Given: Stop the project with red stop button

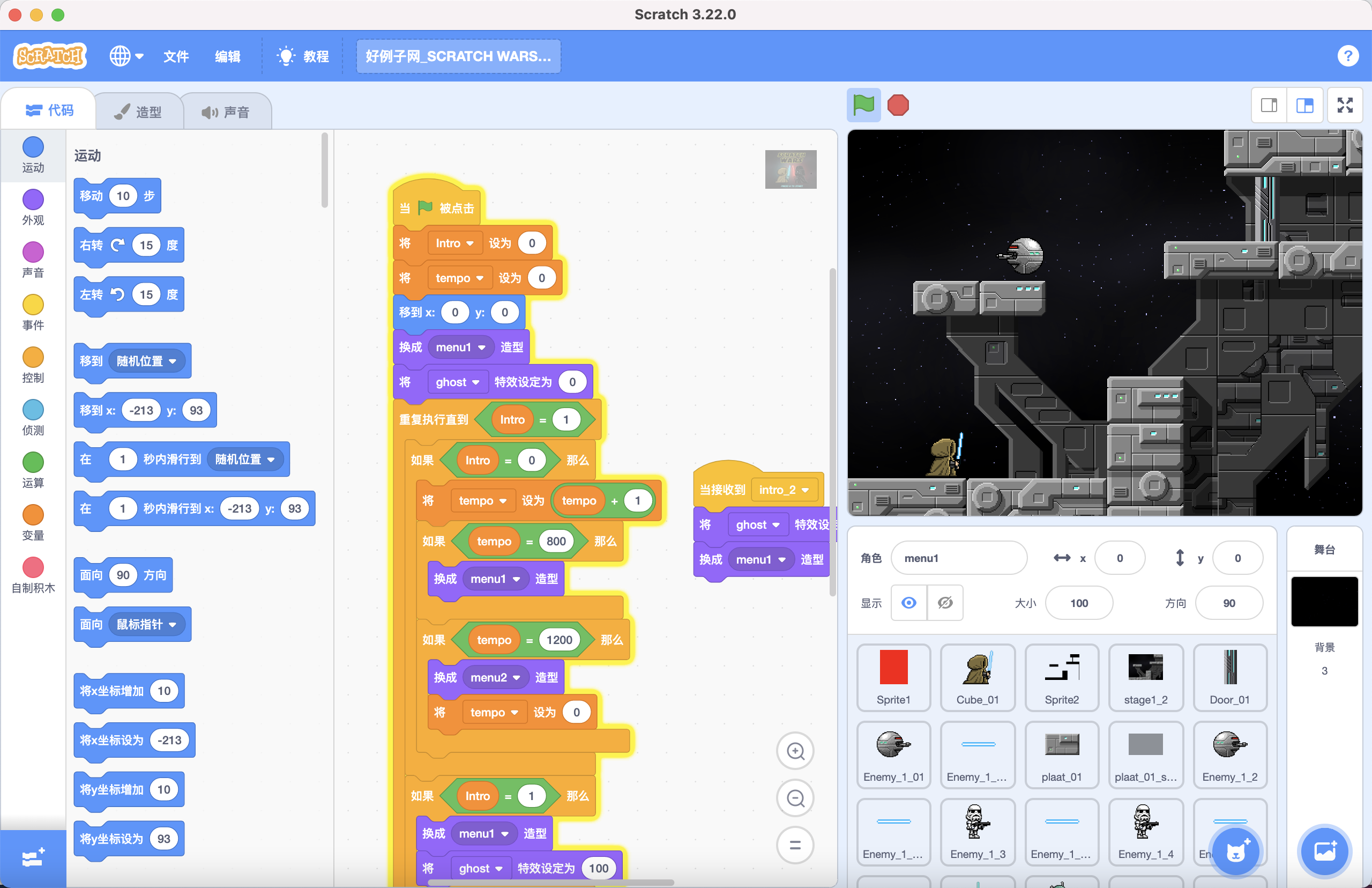Looking at the screenshot, I should click(898, 105).
